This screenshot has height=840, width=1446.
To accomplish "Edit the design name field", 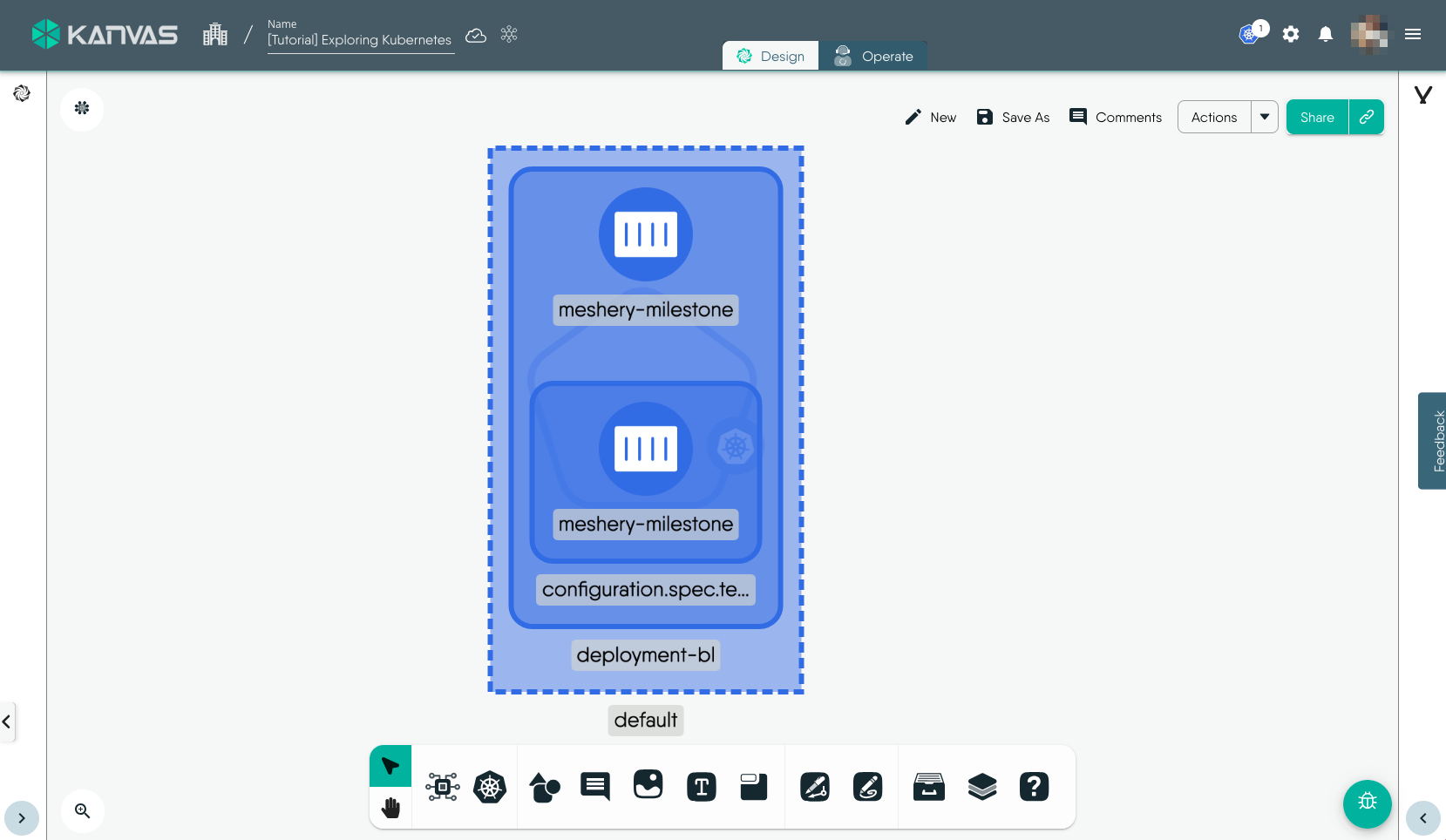I will [360, 40].
